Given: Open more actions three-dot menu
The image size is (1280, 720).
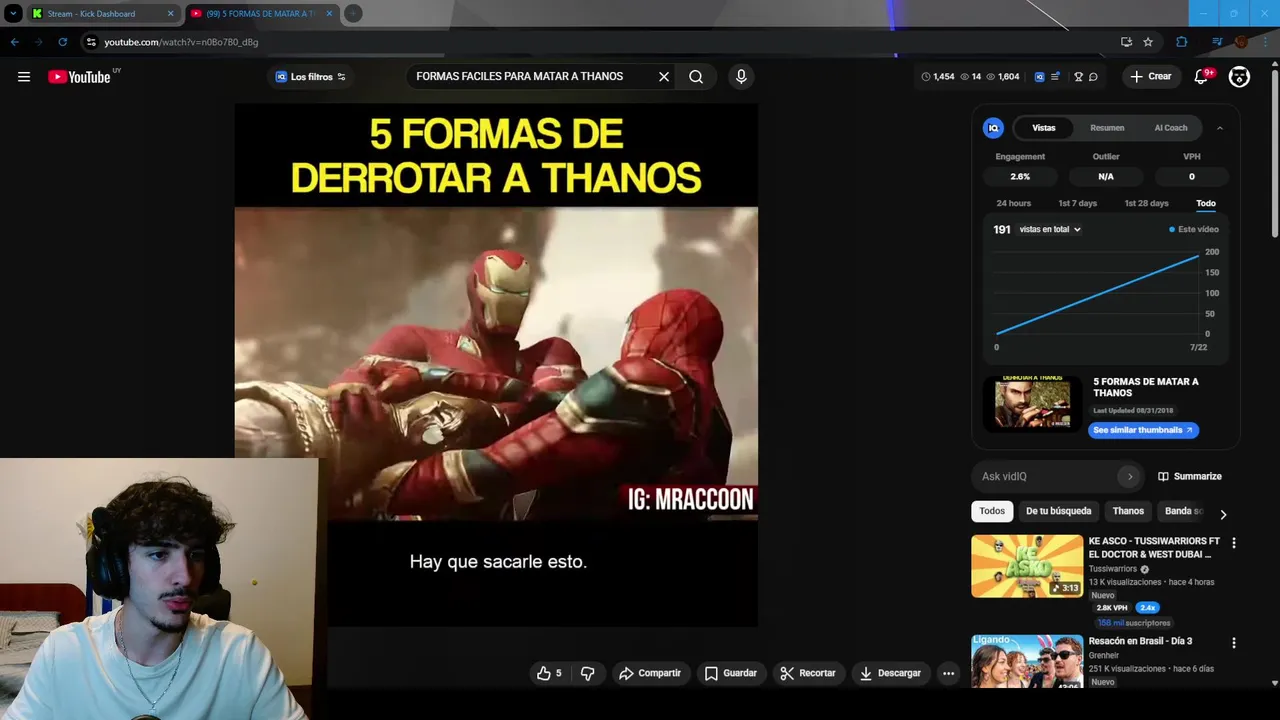Looking at the screenshot, I should (948, 674).
